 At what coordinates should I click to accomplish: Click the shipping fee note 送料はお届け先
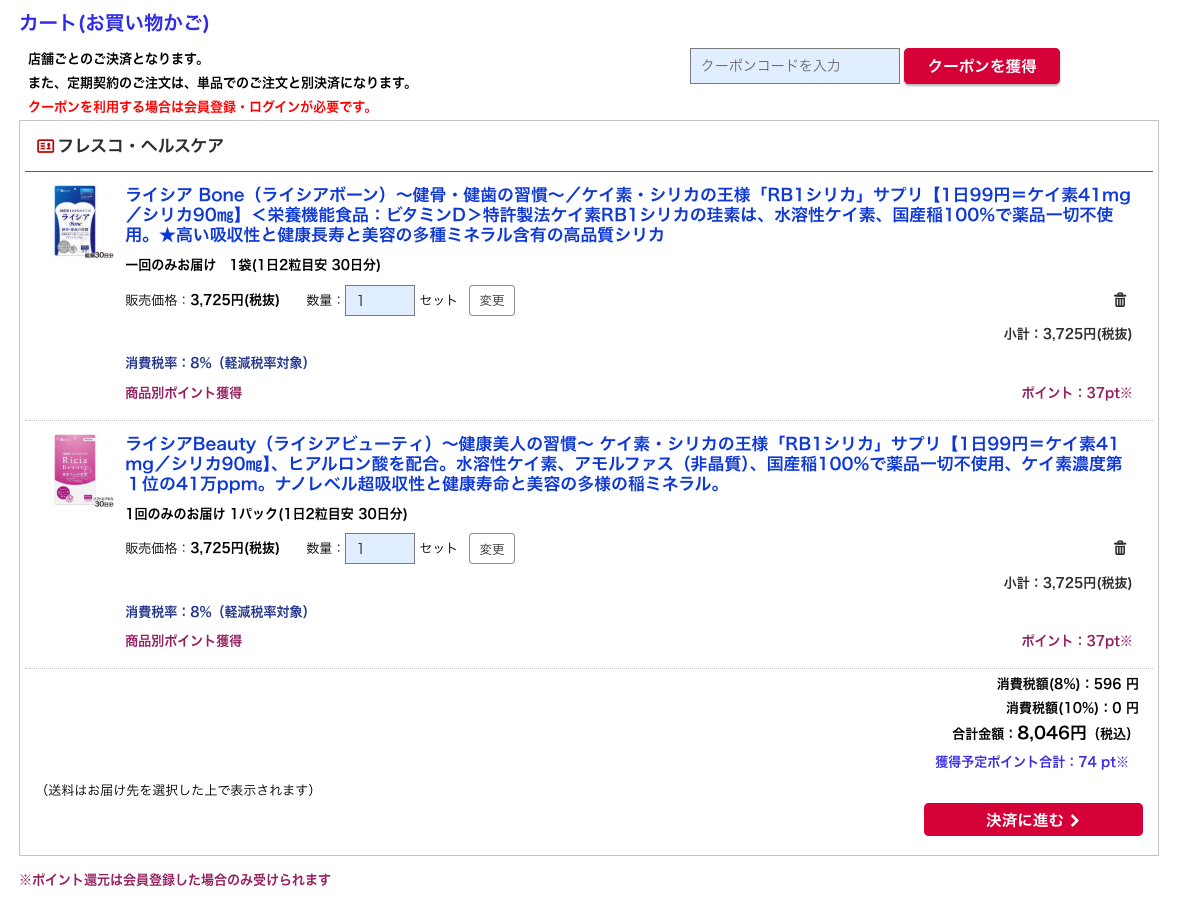[178, 790]
